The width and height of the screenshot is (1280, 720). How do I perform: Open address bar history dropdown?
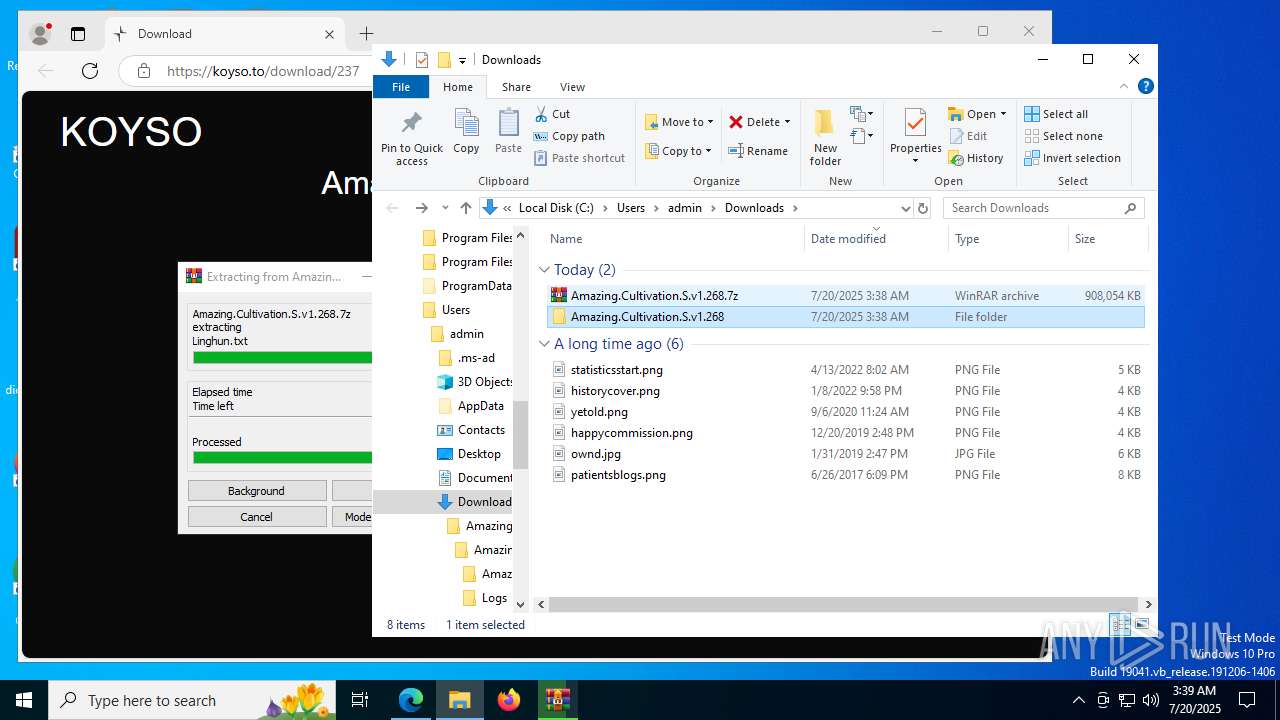pyautogui.click(x=905, y=208)
